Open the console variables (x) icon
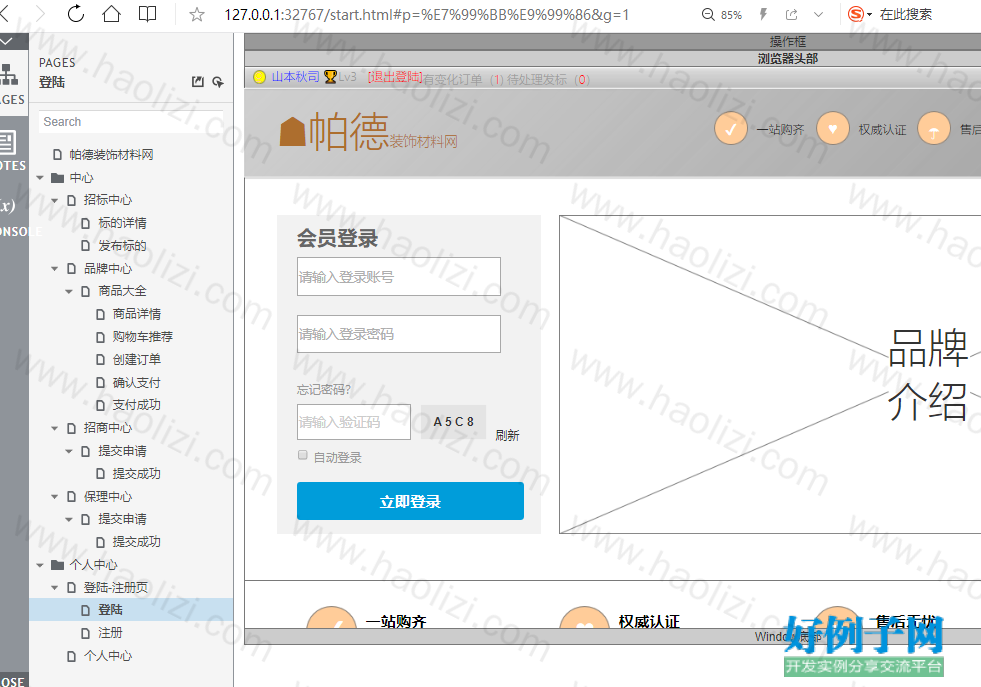 coord(7,206)
